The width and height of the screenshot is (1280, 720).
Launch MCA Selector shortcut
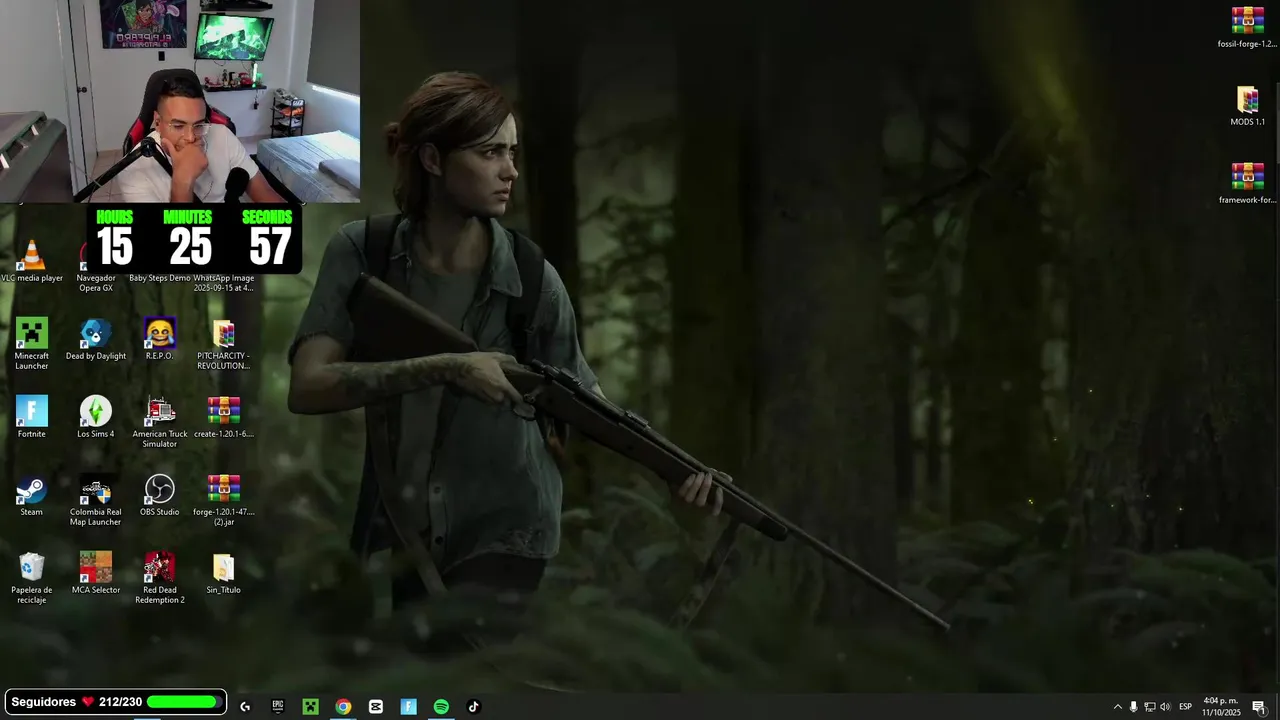(96, 574)
